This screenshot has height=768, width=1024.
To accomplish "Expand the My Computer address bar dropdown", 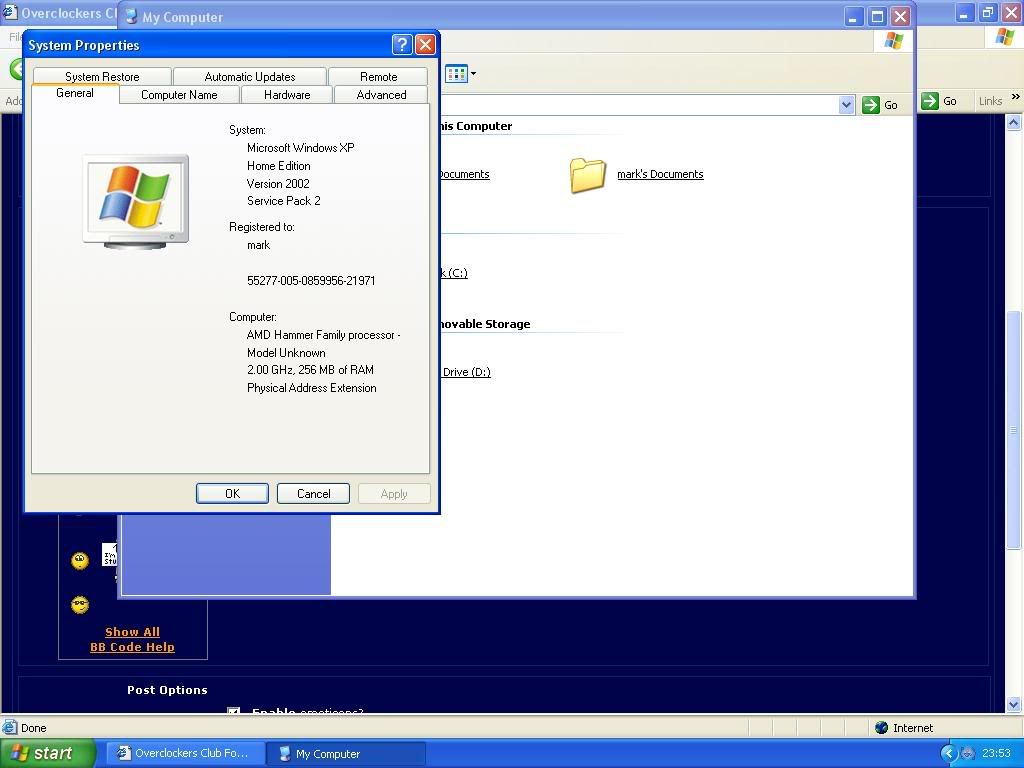I will 846,104.
